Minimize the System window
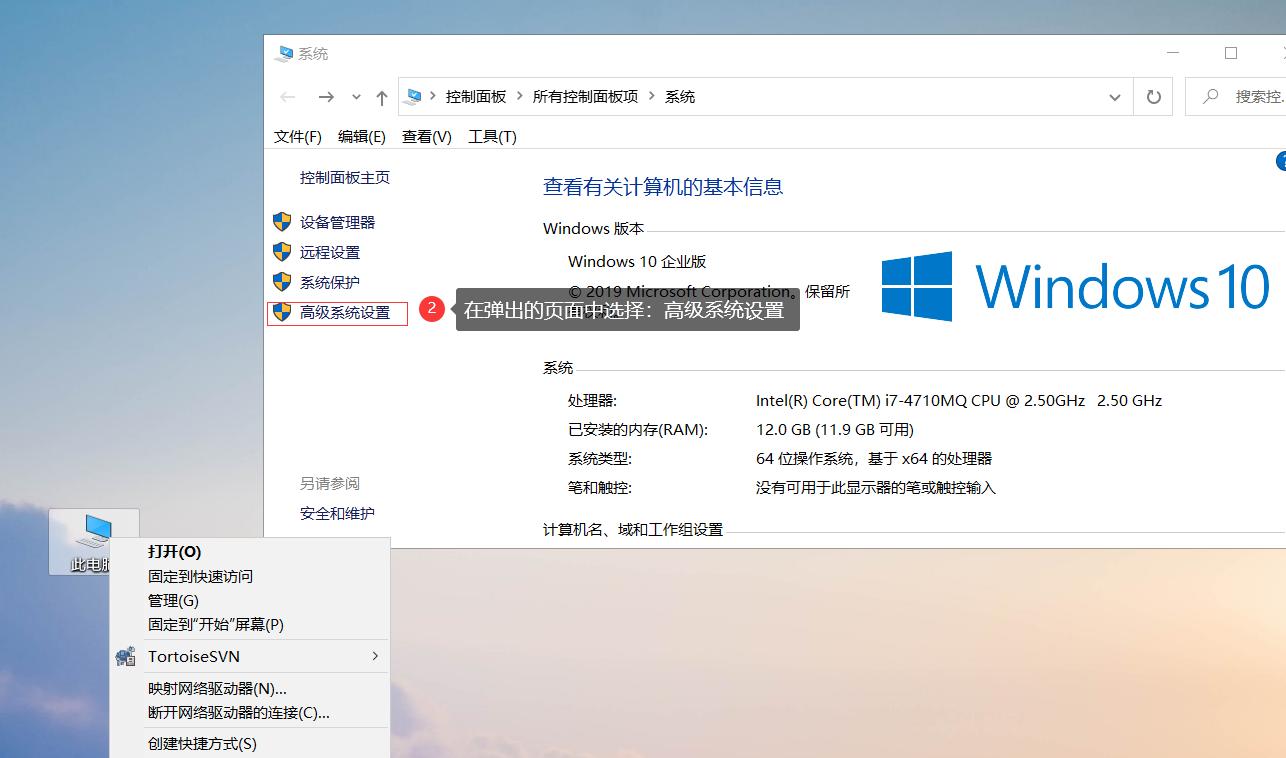Viewport: 1286px width, 758px height. [x=1175, y=53]
